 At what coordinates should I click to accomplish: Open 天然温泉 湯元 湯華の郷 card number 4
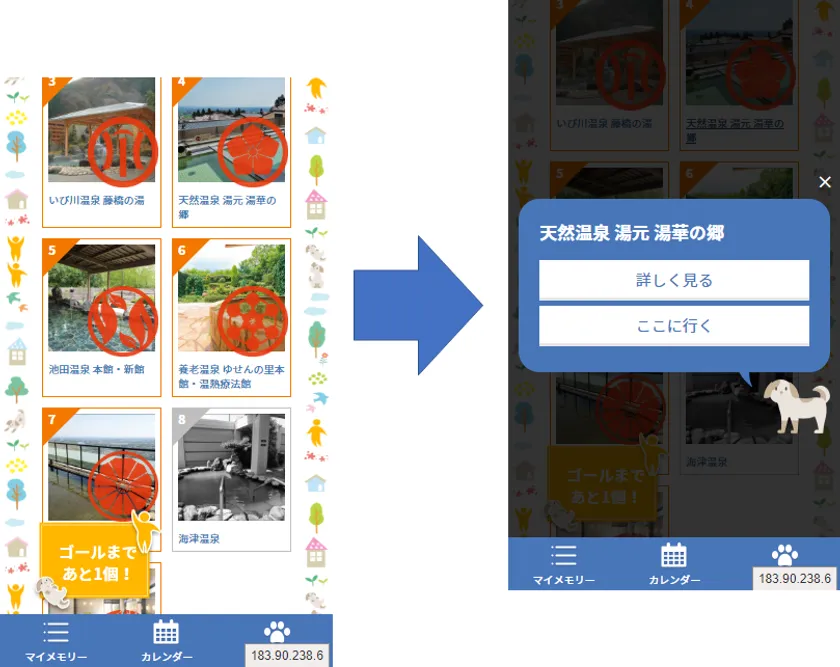point(231,152)
